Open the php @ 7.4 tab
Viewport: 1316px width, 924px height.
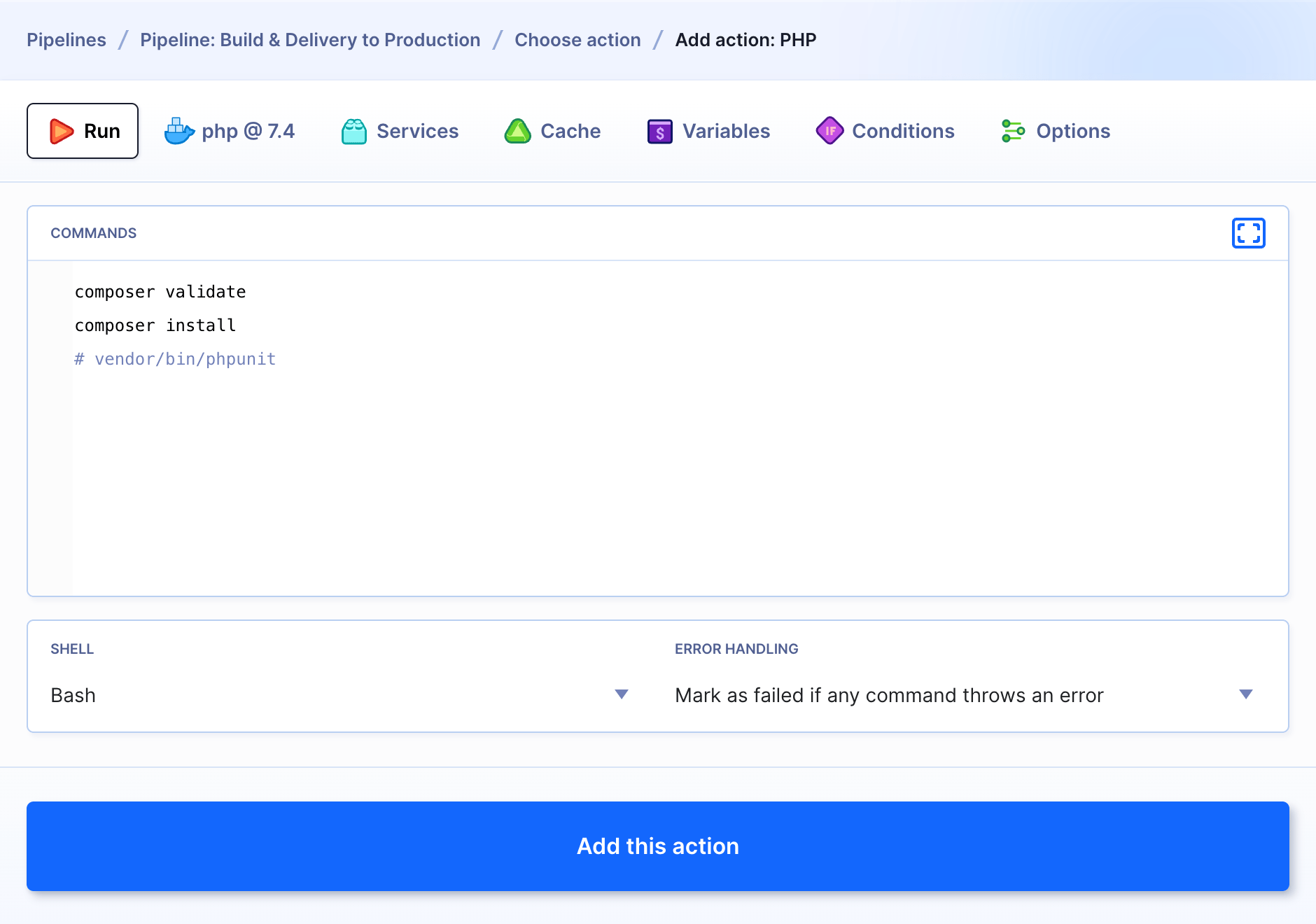pyautogui.click(x=230, y=131)
